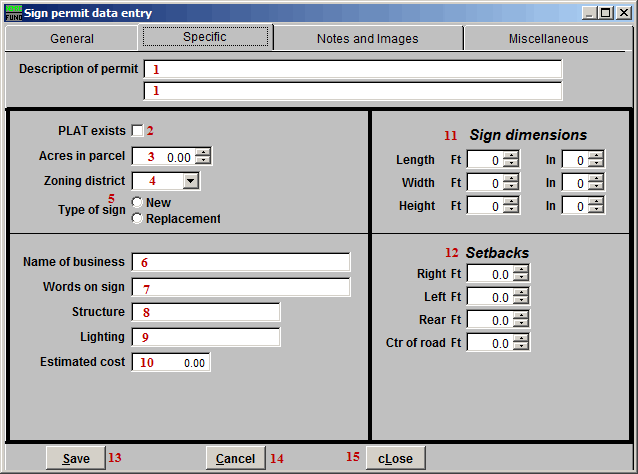Increase the Rear setback spinner value
This screenshot has height=474, width=638.
pos(520,315)
